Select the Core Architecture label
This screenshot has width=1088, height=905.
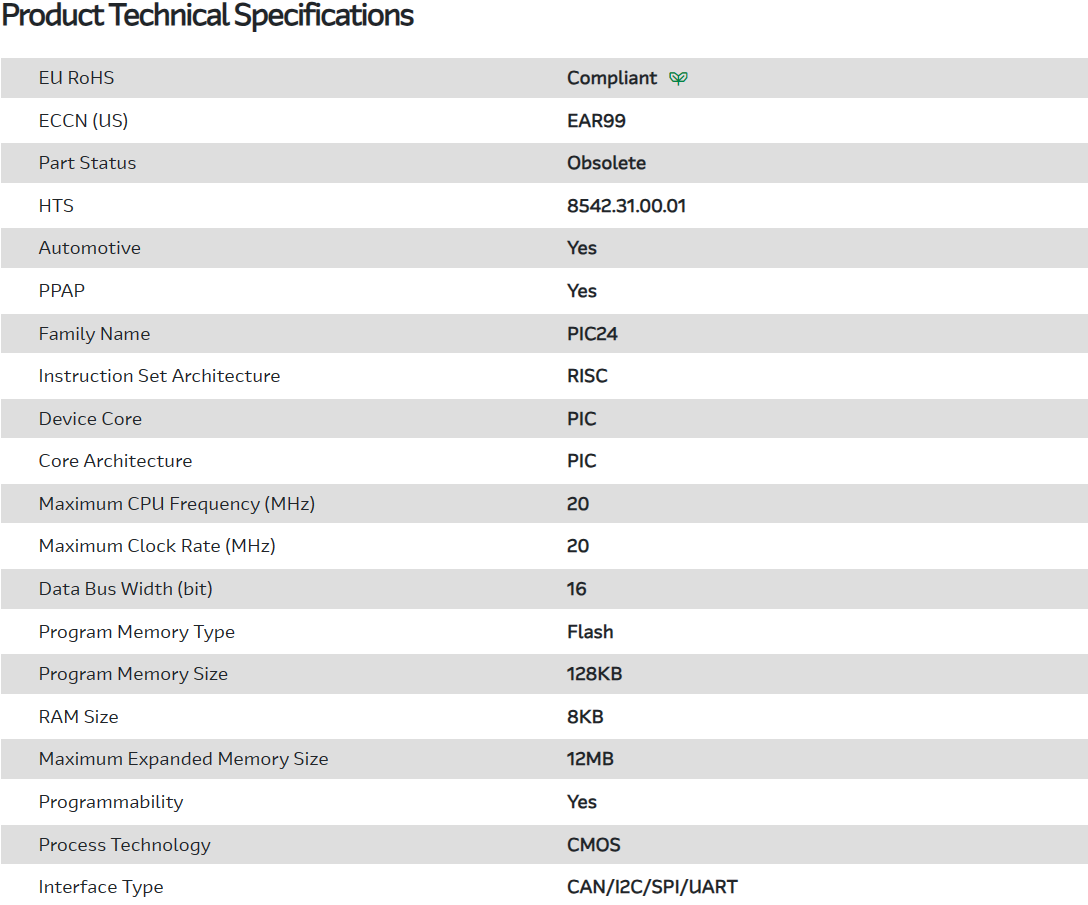point(115,461)
